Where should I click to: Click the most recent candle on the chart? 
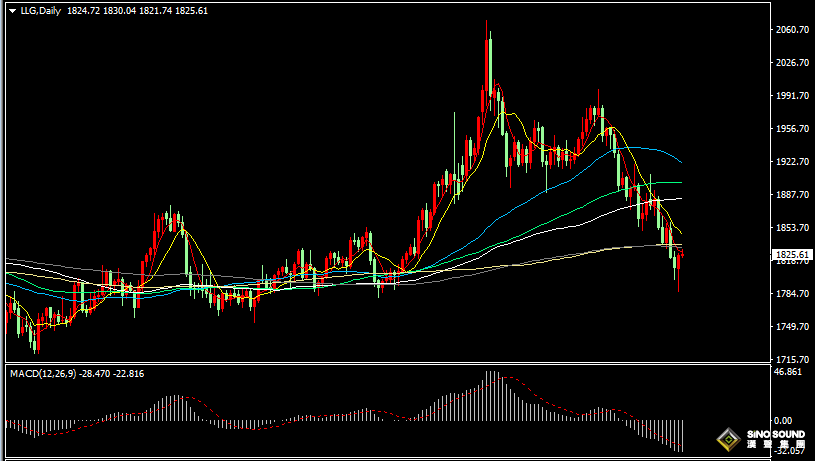click(x=682, y=254)
